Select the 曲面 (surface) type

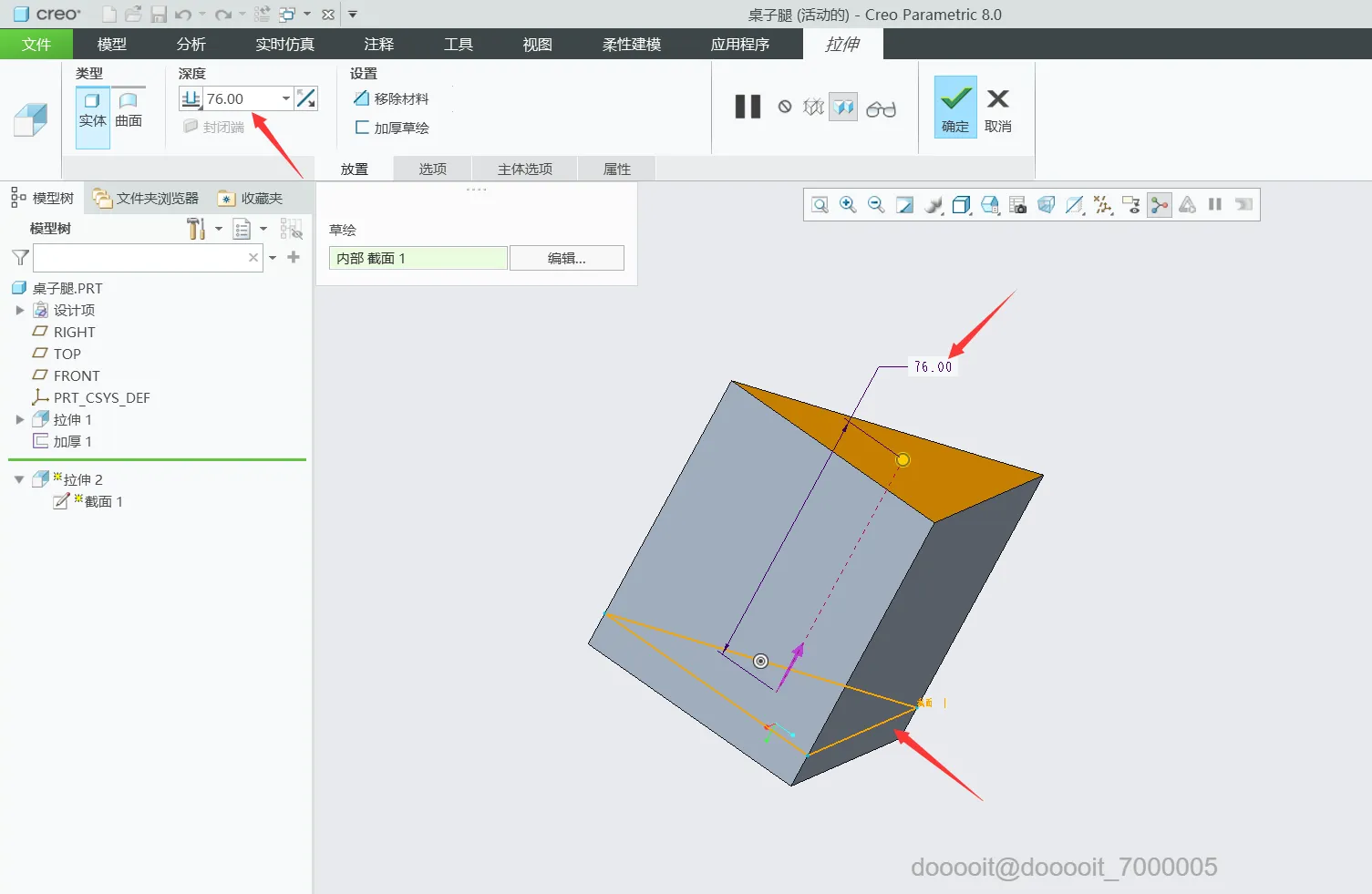(129, 110)
